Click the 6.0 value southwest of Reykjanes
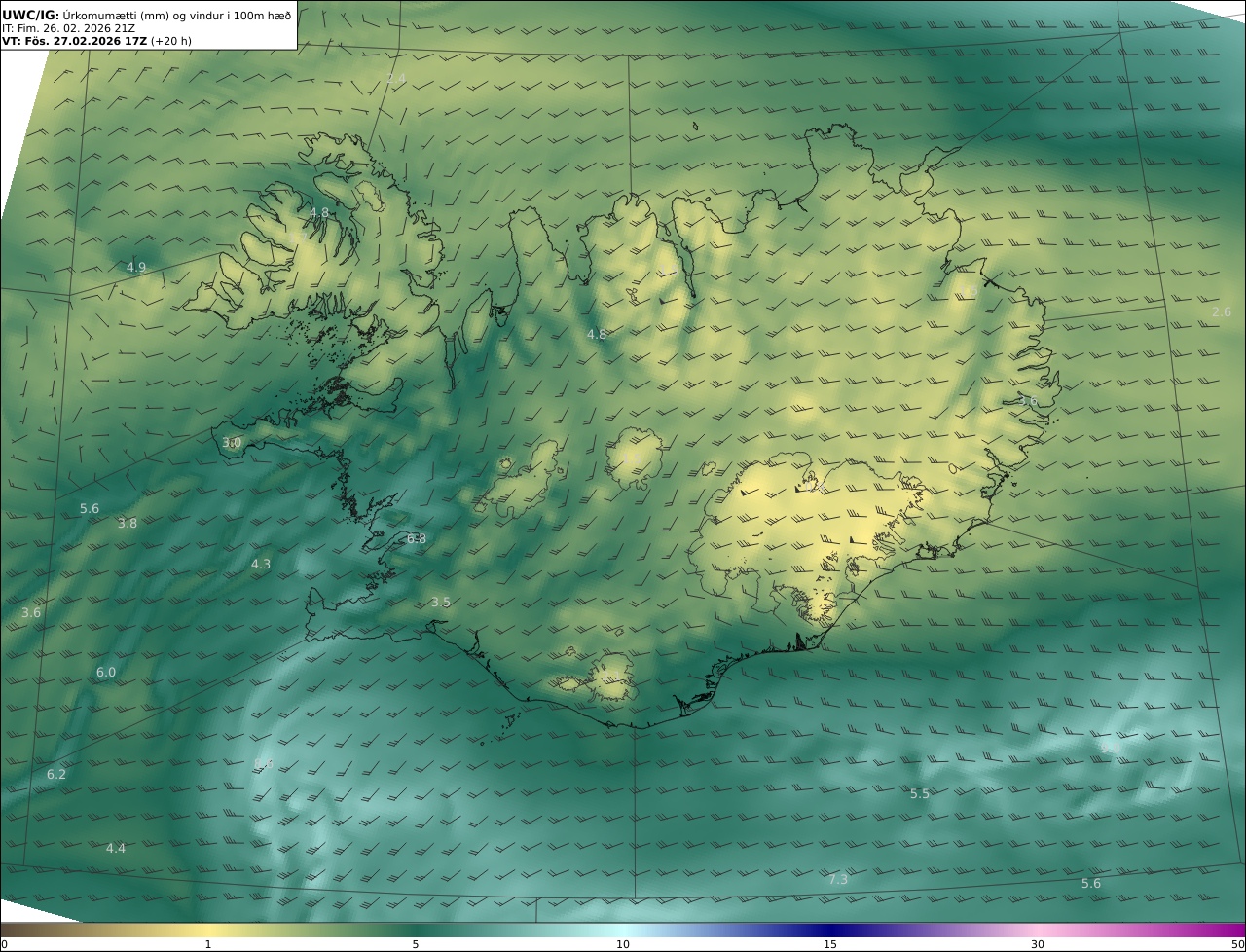 [x=106, y=672]
